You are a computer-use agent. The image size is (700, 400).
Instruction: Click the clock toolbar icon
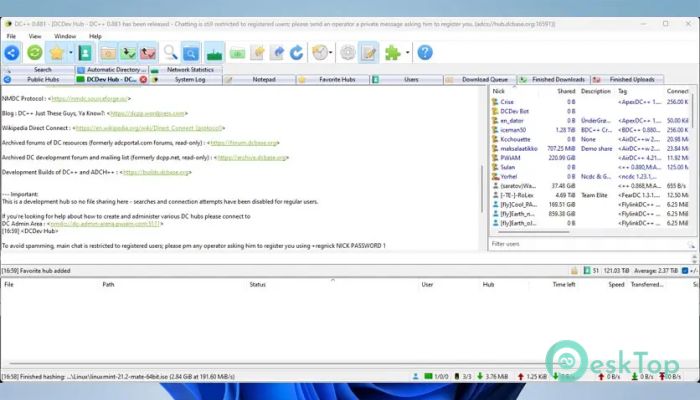click(x=320, y=53)
